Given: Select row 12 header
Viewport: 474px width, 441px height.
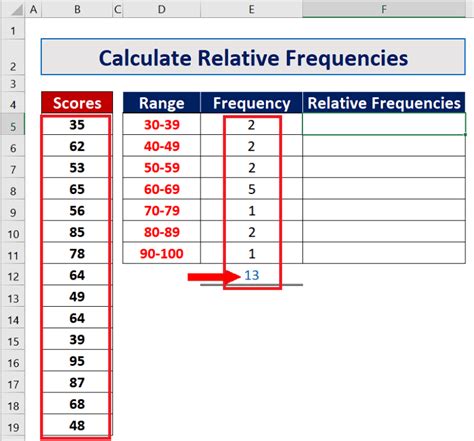Looking at the screenshot, I should coord(13,274).
